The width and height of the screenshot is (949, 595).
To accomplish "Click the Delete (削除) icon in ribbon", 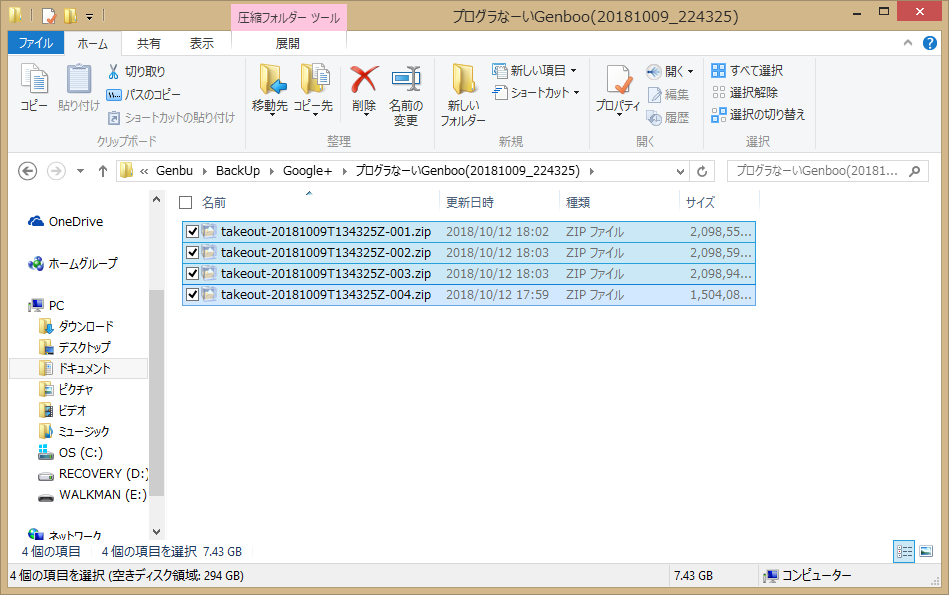I will click(364, 81).
